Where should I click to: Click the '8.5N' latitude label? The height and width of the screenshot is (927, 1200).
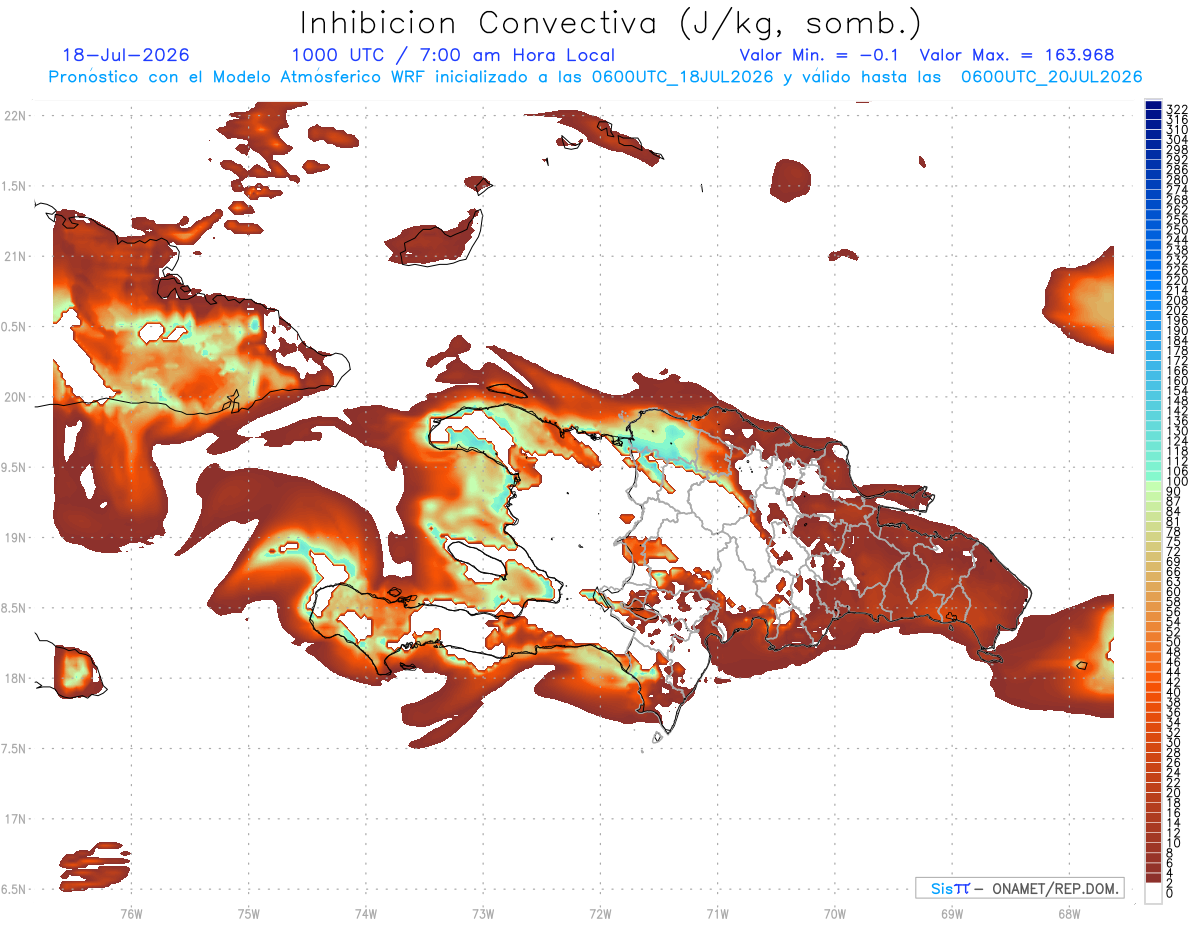point(15,608)
